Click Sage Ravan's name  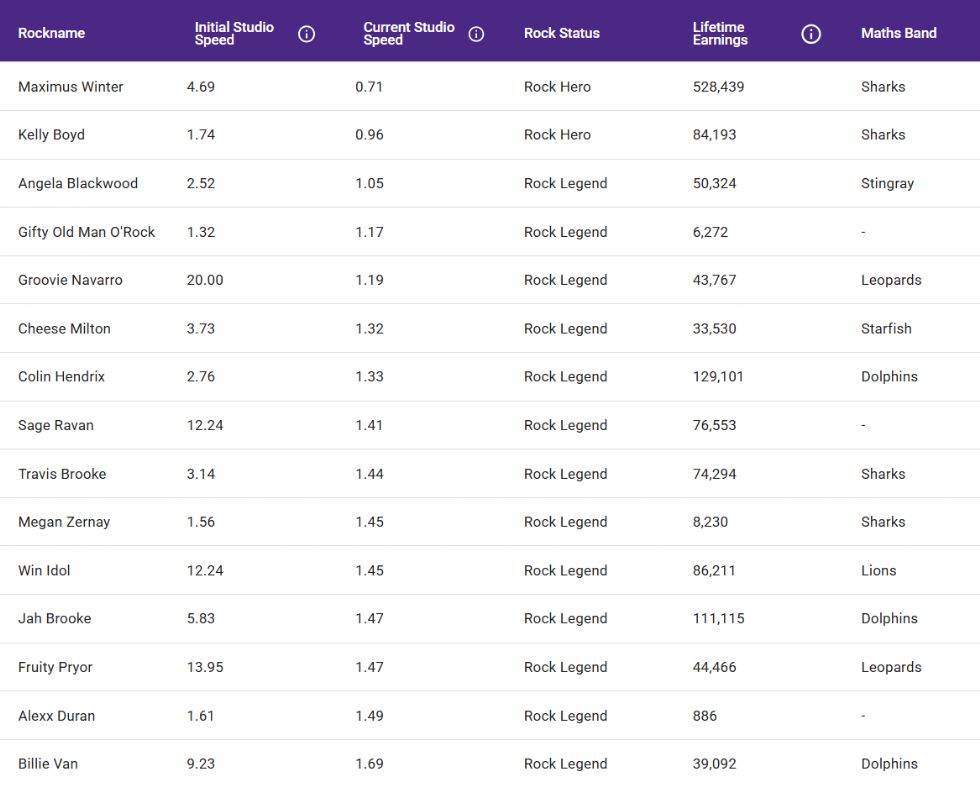tap(56, 425)
